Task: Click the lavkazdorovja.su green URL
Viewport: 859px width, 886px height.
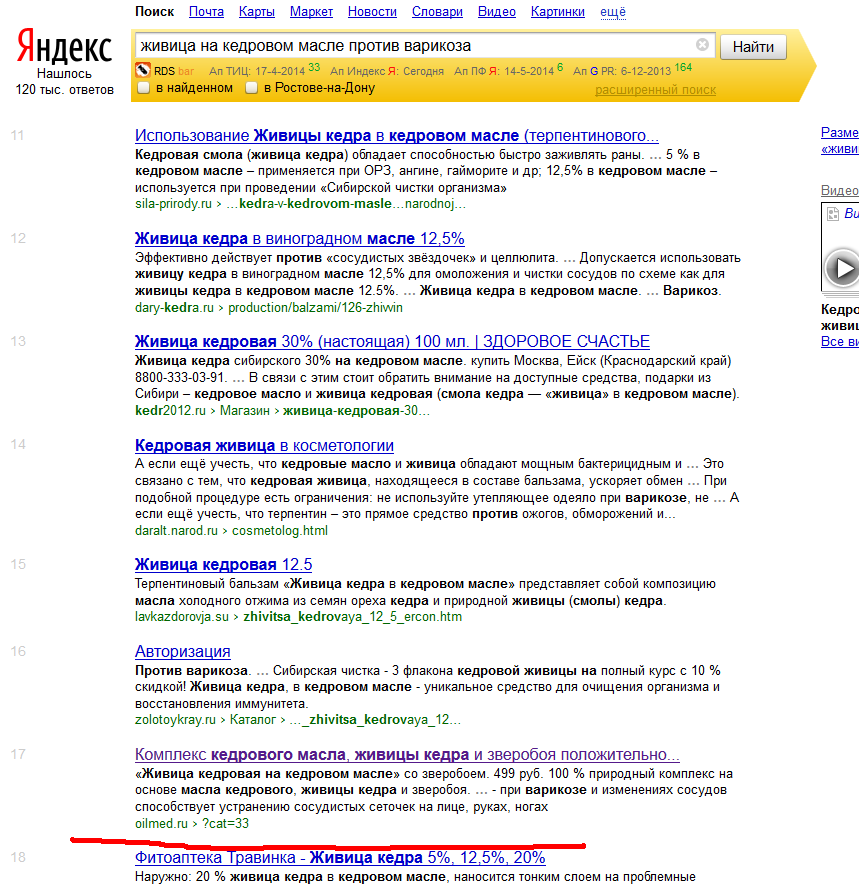Action: (182, 617)
